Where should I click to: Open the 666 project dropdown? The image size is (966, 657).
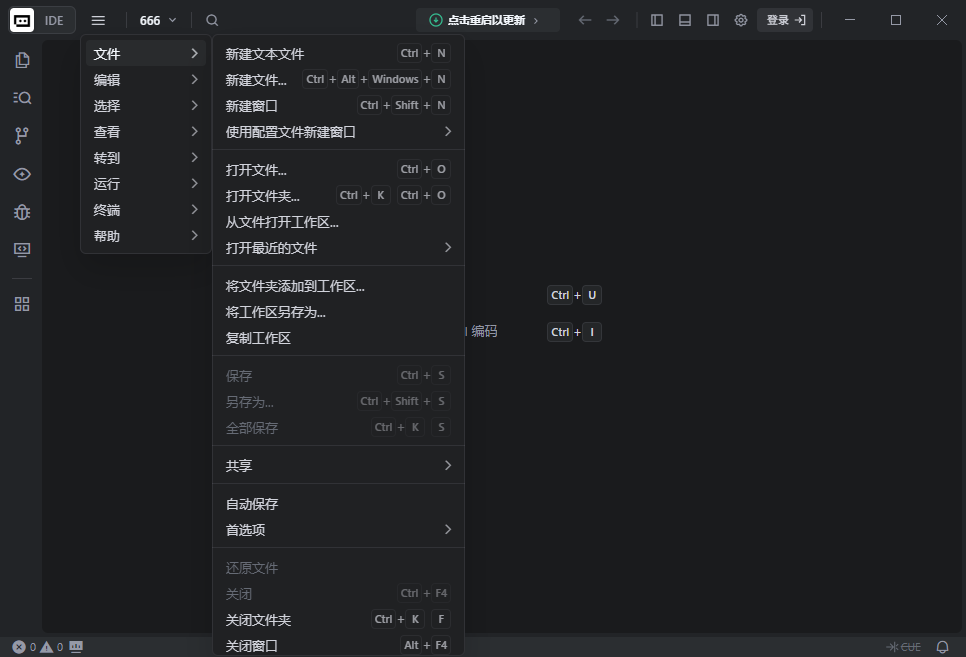(158, 20)
